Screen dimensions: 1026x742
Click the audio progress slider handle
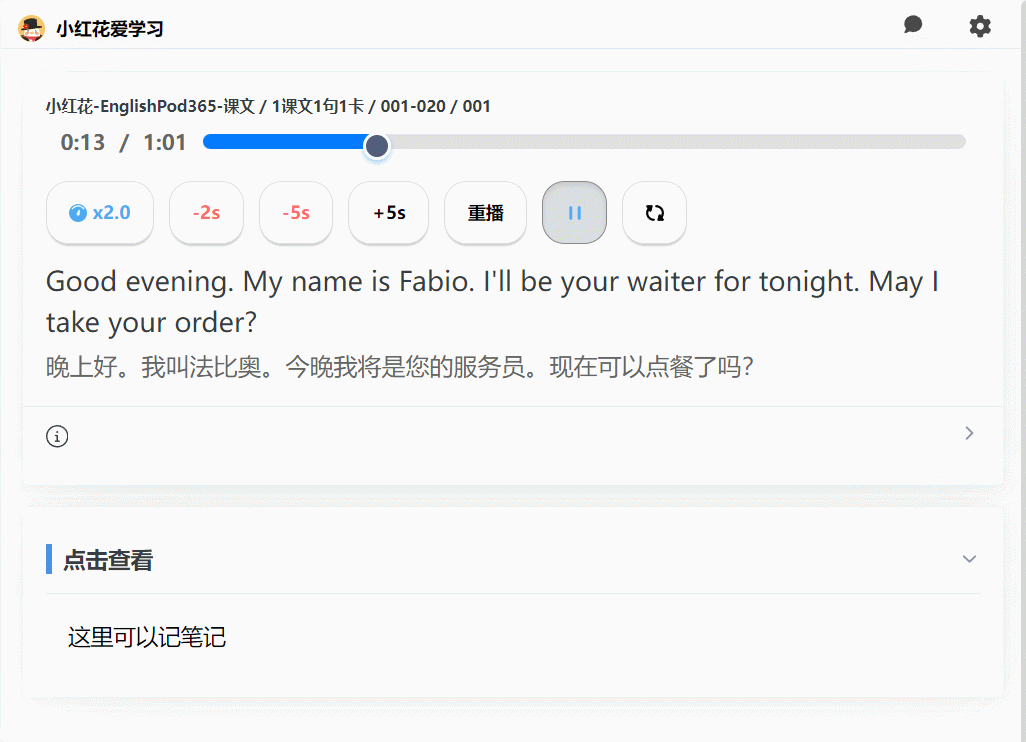376,146
